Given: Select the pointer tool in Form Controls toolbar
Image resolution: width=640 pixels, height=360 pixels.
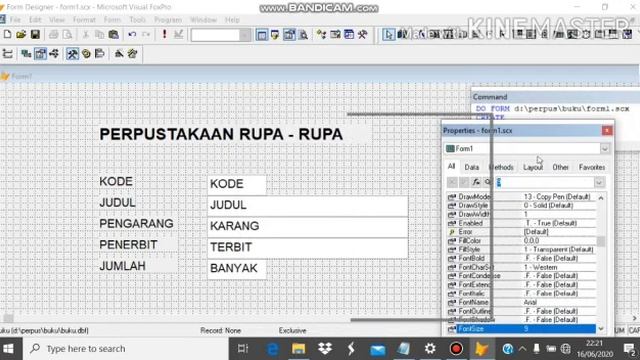Looking at the screenshot, I should (x=388, y=35).
